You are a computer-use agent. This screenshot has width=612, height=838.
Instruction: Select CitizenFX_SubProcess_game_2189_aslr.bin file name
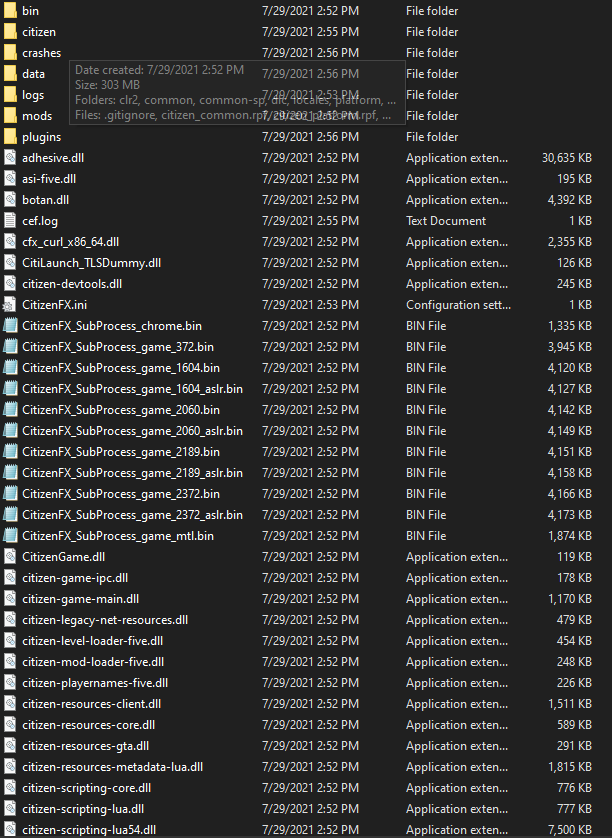133,473
